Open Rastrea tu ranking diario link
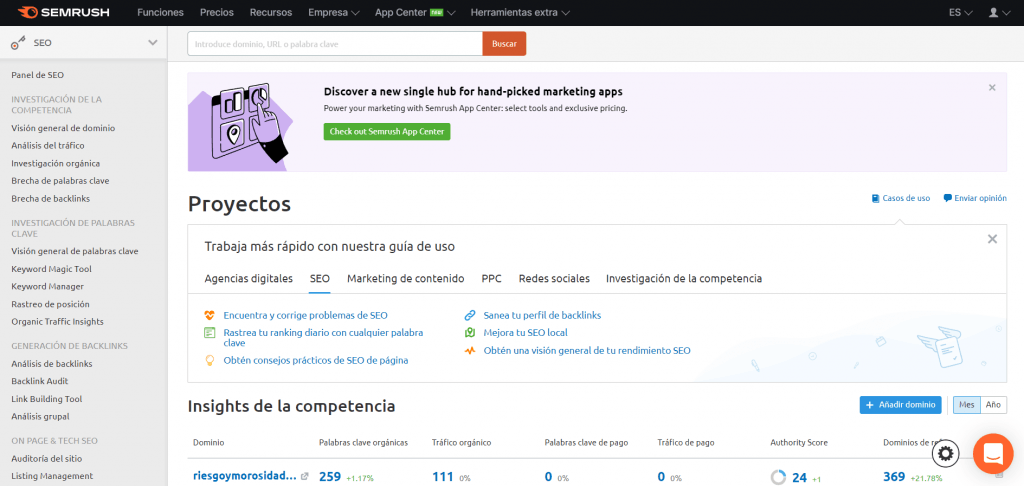The width and height of the screenshot is (1024, 486). tap(323, 337)
